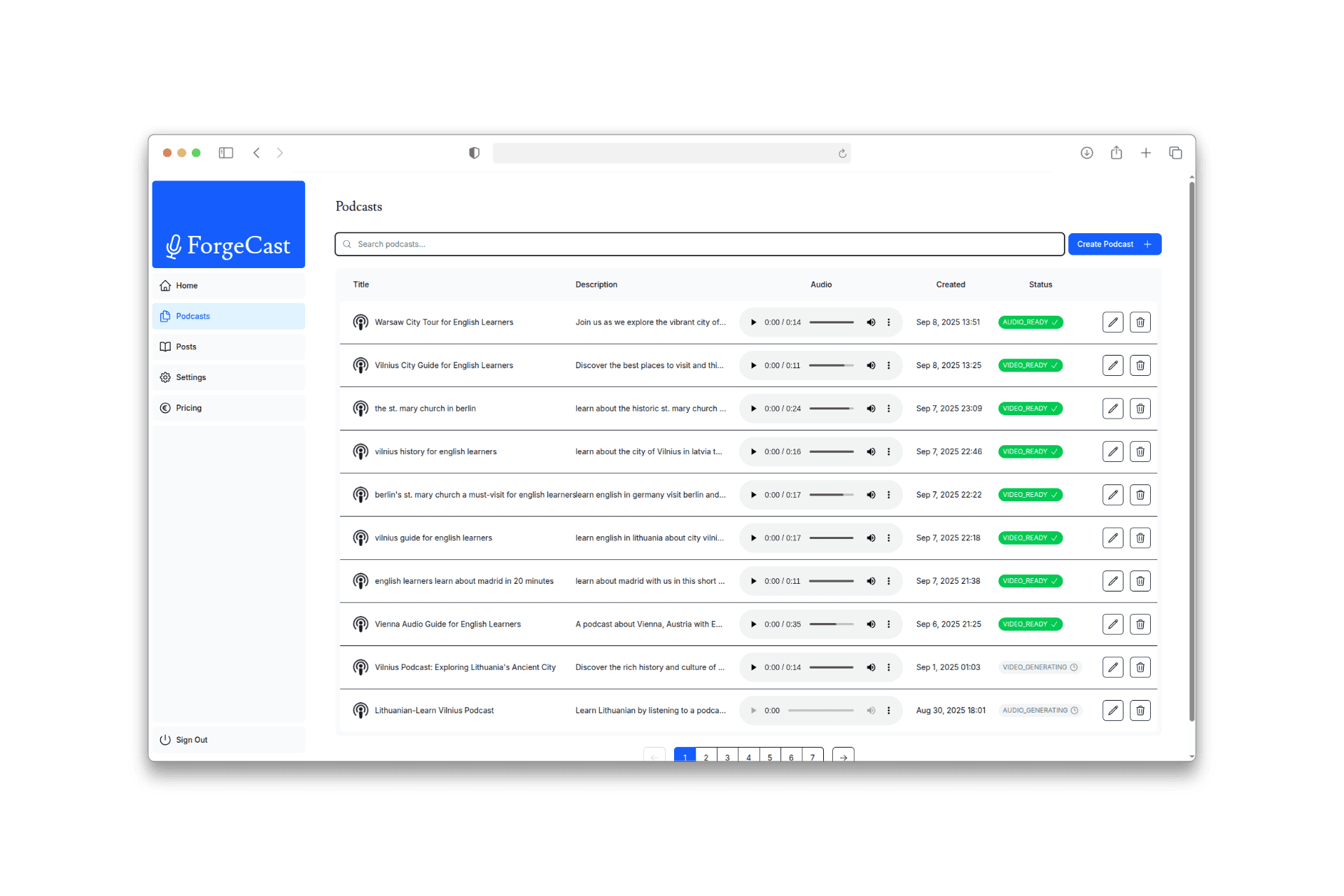
Task: Go to page 3 of podcasts
Action: coord(727,757)
